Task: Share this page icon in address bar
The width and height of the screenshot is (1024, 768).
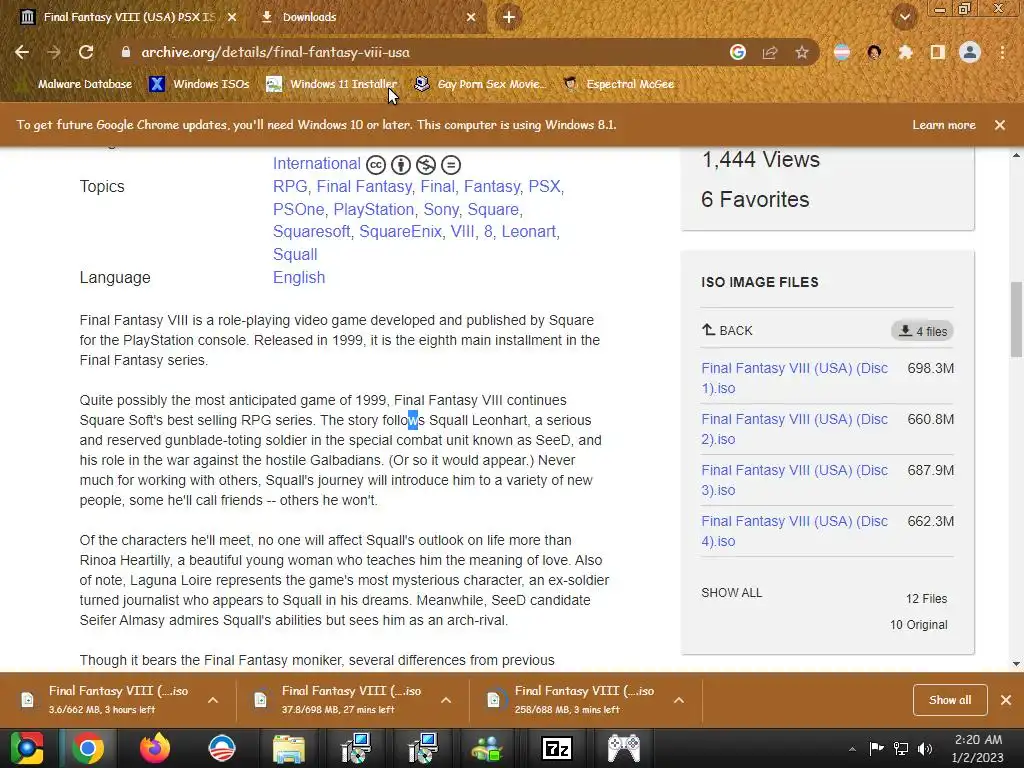Action: (x=770, y=52)
